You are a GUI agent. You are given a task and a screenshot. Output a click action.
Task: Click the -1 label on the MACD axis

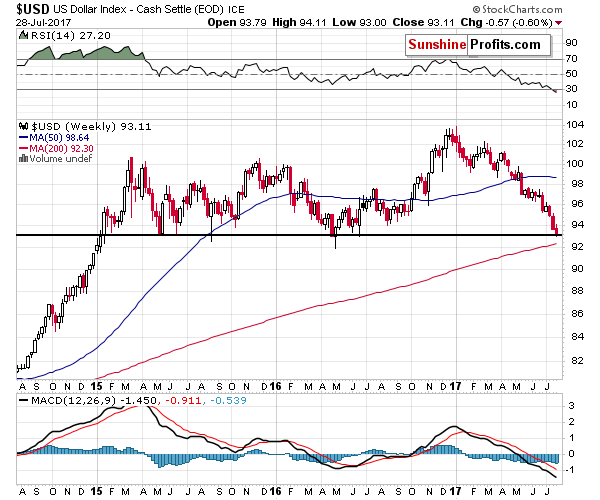tap(570, 470)
